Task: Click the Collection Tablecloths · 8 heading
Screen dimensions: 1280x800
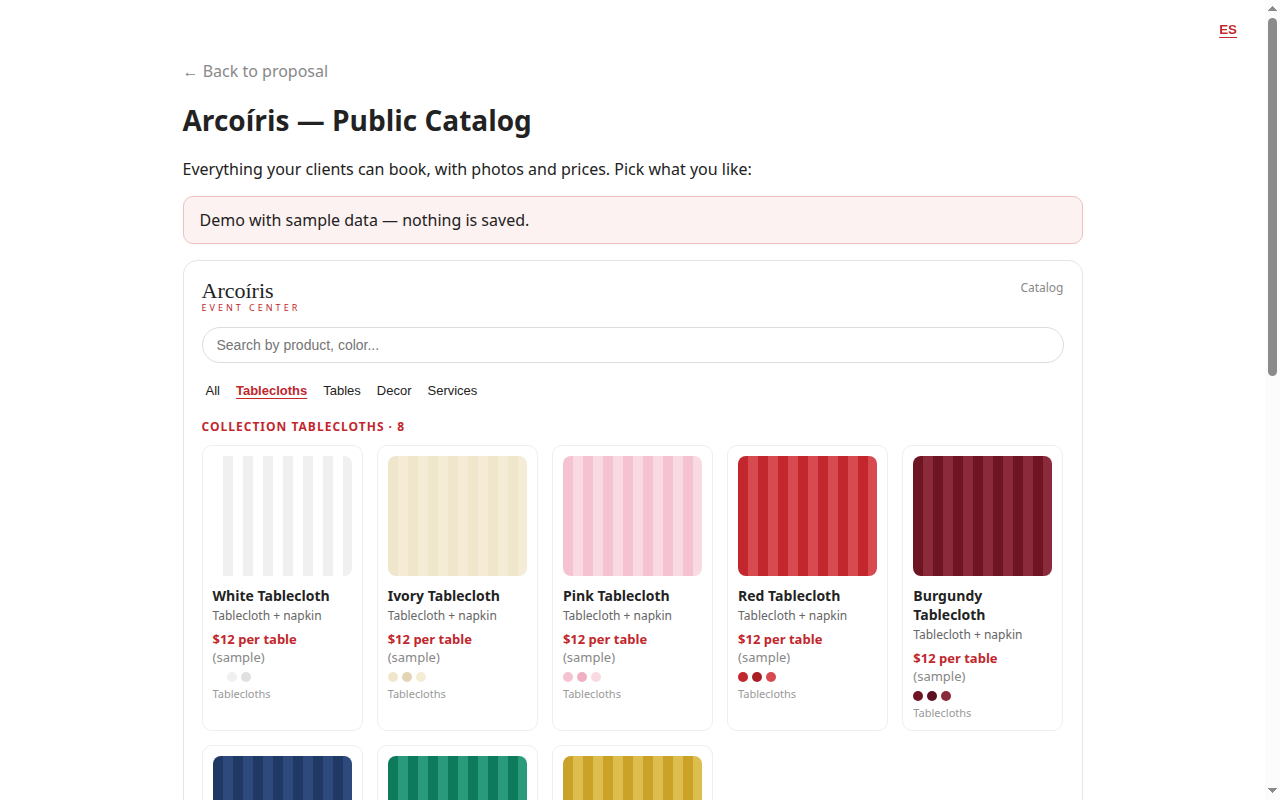Action: [x=303, y=427]
